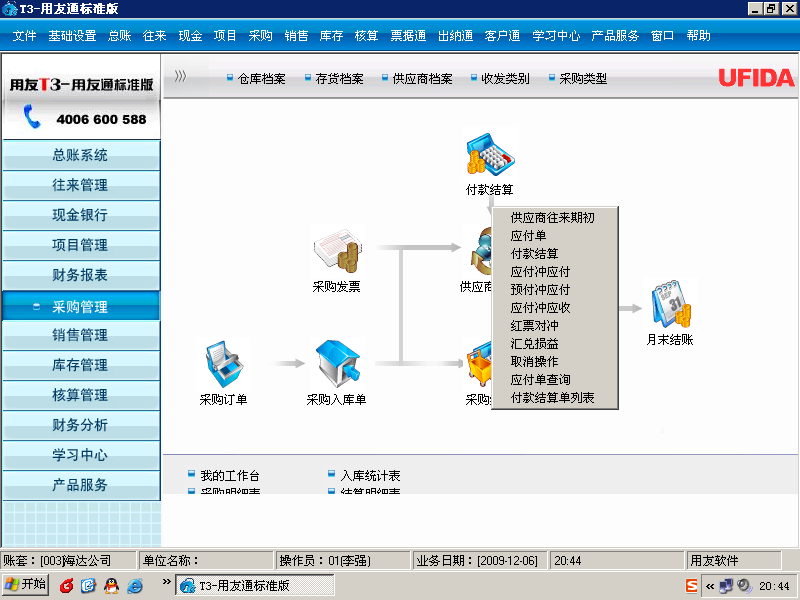The height and width of the screenshot is (600, 800).
Task: Launch the red browser icon in quick launch
Action: (66, 586)
